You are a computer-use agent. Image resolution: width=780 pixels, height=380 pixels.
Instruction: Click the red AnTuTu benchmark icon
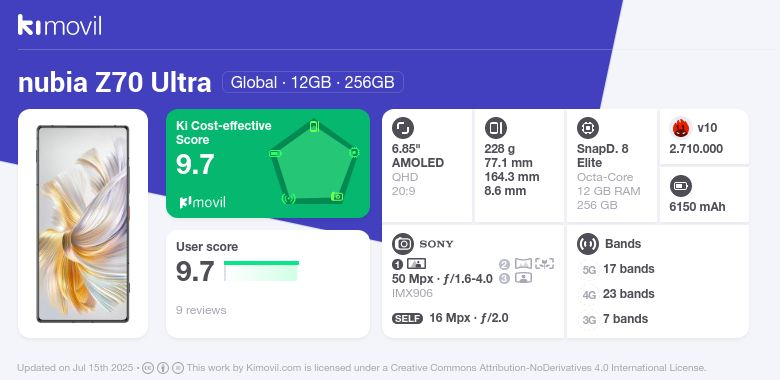pos(681,128)
